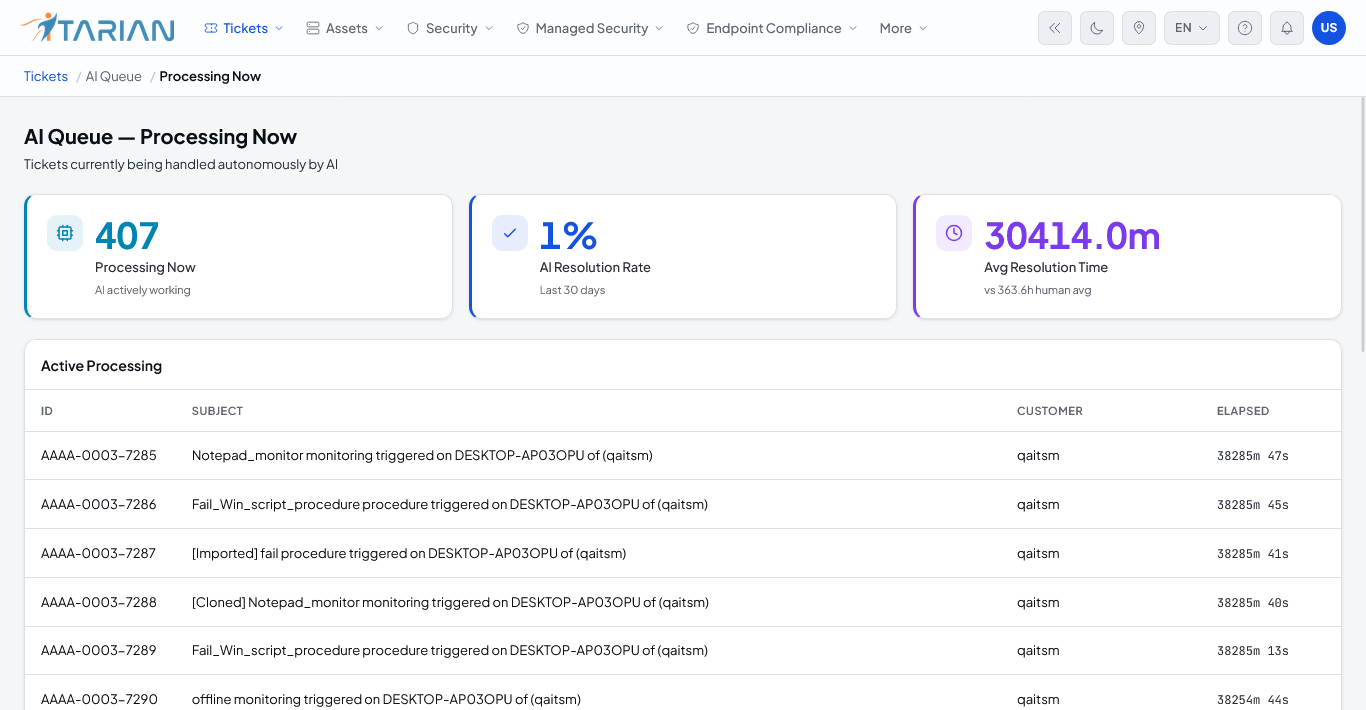Click elapsed time 38285m 47s
Image resolution: width=1366 pixels, height=710 pixels.
[x=1253, y=456]
